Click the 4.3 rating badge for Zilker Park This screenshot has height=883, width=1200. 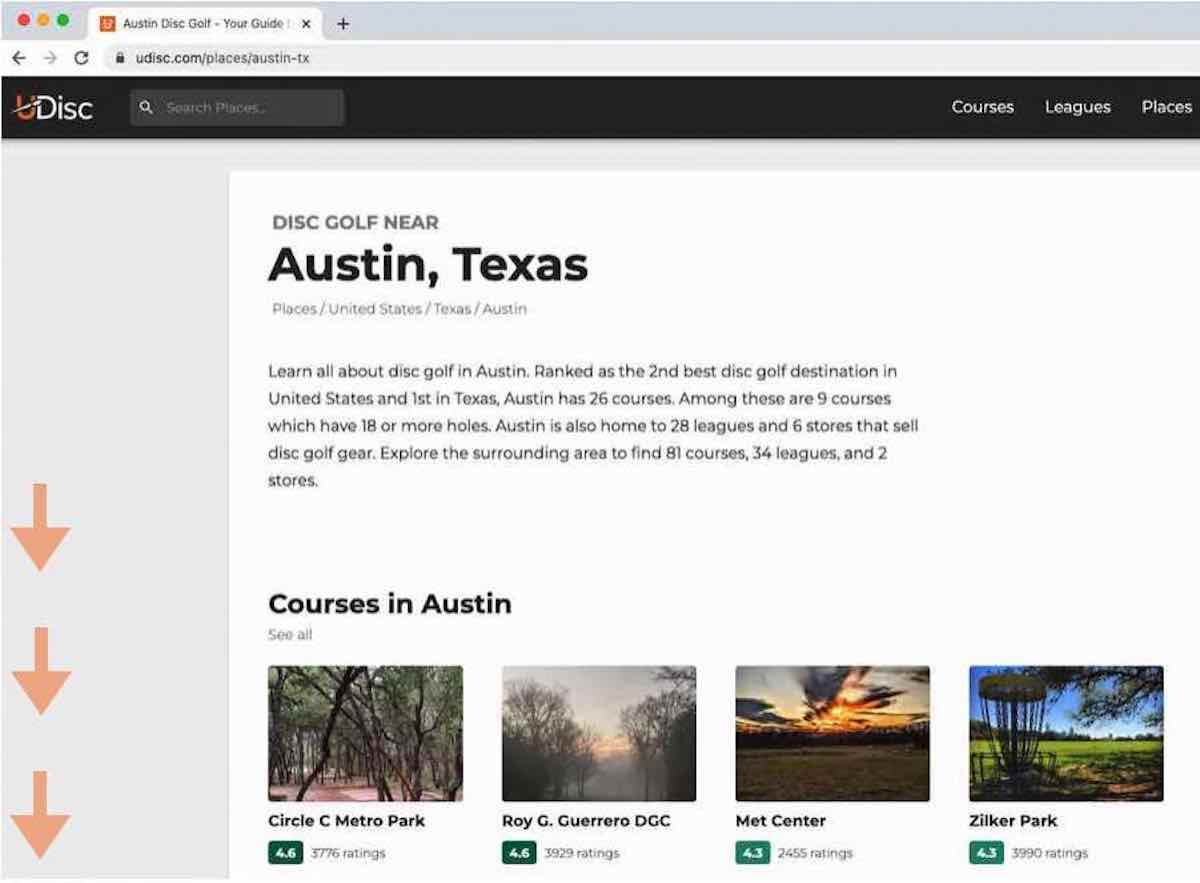986,853
